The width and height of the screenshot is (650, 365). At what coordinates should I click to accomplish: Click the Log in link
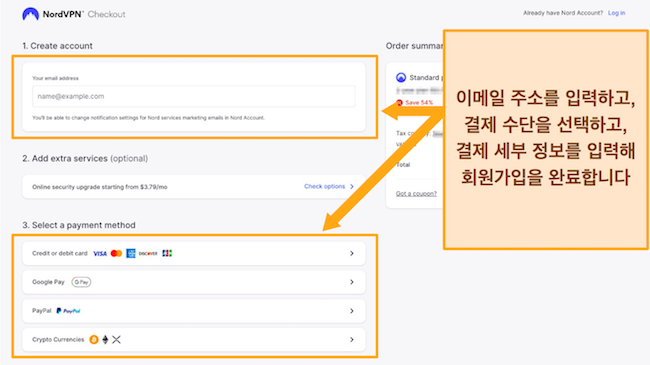[x=616, y=13]
